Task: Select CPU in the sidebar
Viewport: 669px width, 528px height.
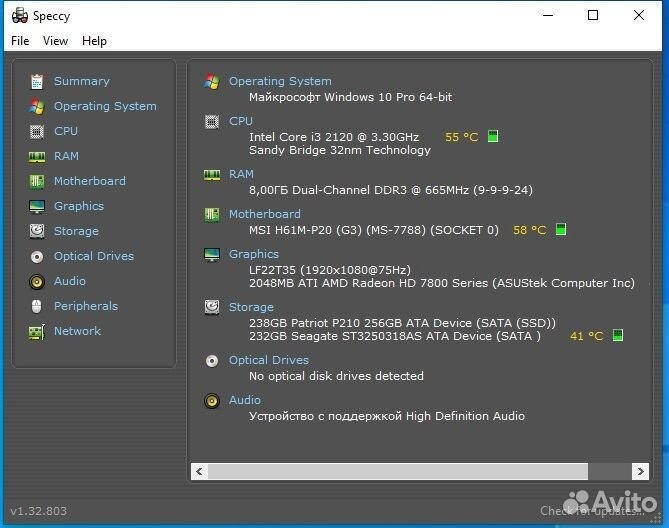Action: coord(66,131)
